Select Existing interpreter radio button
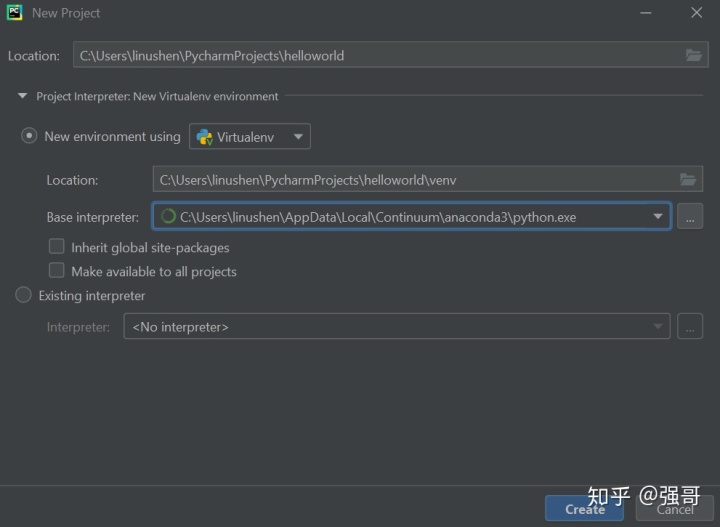 click(23, 295)
